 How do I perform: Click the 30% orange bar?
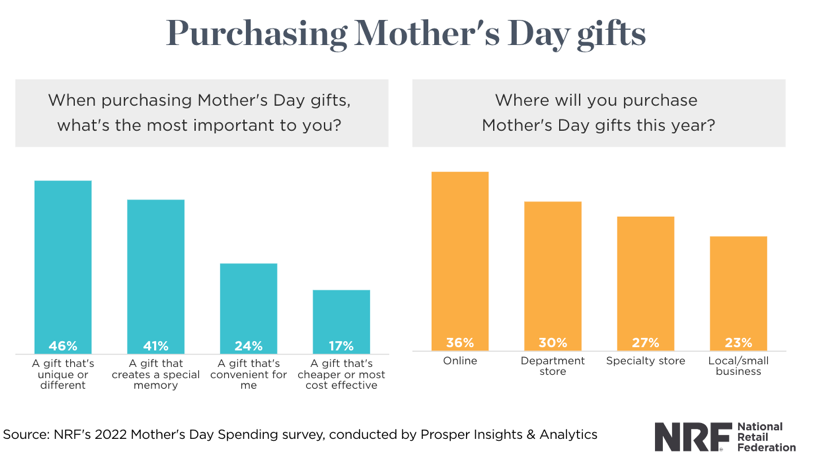pyautogui.click(x=553, y=275)
